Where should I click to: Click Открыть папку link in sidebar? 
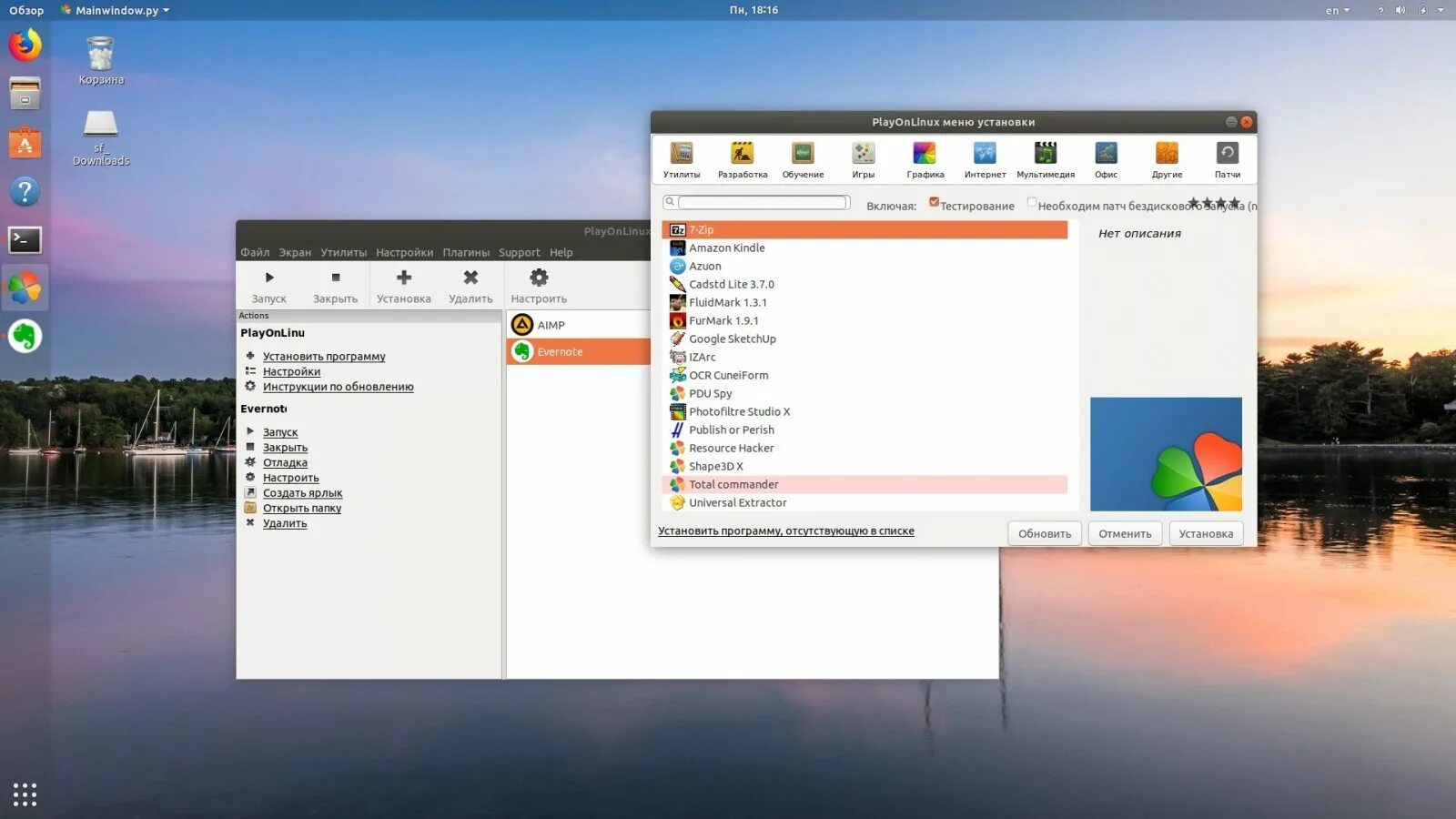pos(302,508)
